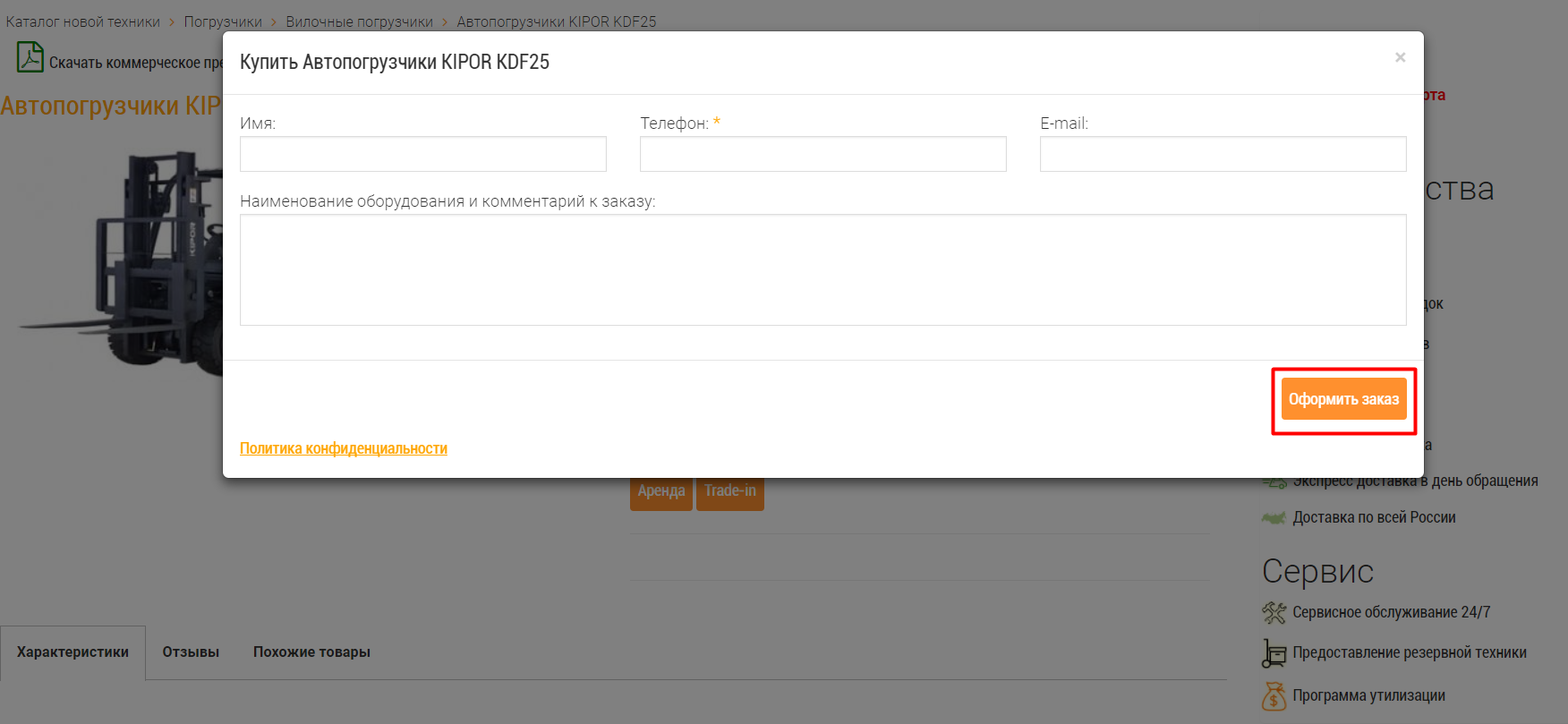1568x724 pixels.
Task: Switch to the Характеристики tab
Action: (72, 652)
